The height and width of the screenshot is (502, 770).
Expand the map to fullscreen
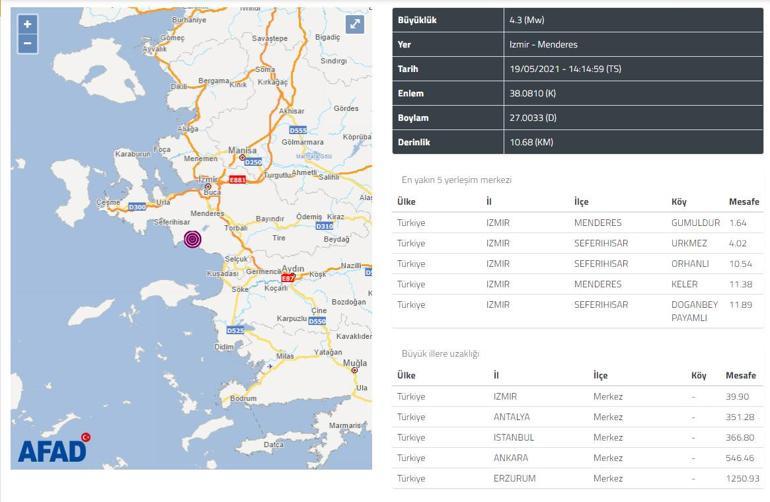tap(355, 25)
